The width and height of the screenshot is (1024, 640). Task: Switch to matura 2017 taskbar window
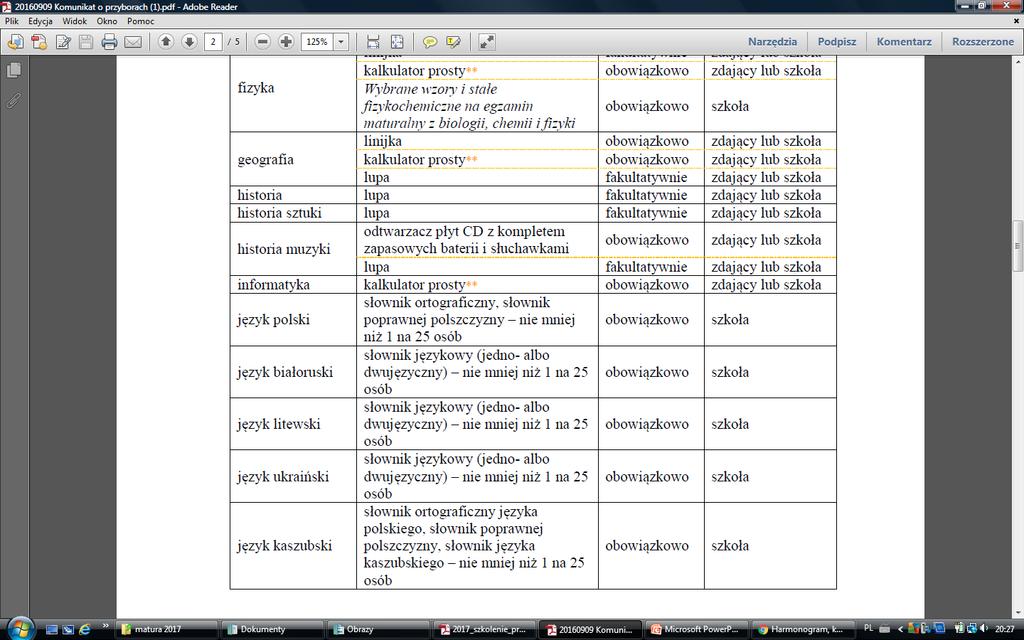tap(167, 630)
